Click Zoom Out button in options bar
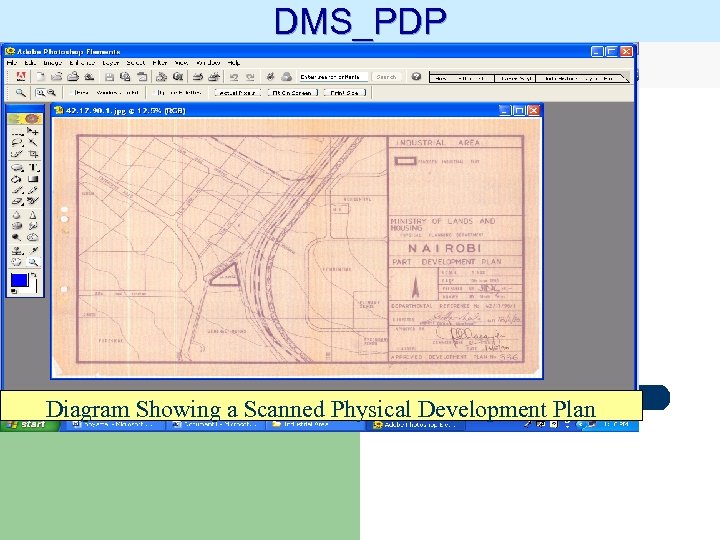Viewport: 720px width, 540px height. tap(51, 93)
